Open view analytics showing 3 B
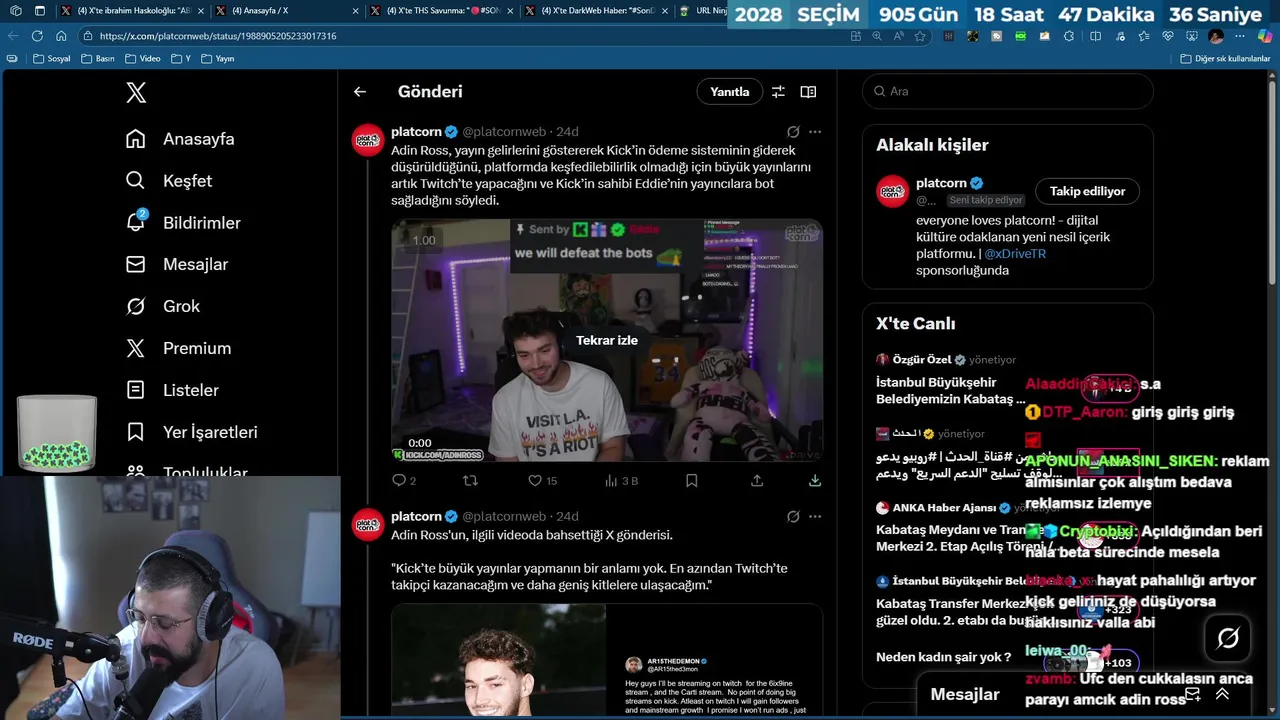 tap(621, 481)
